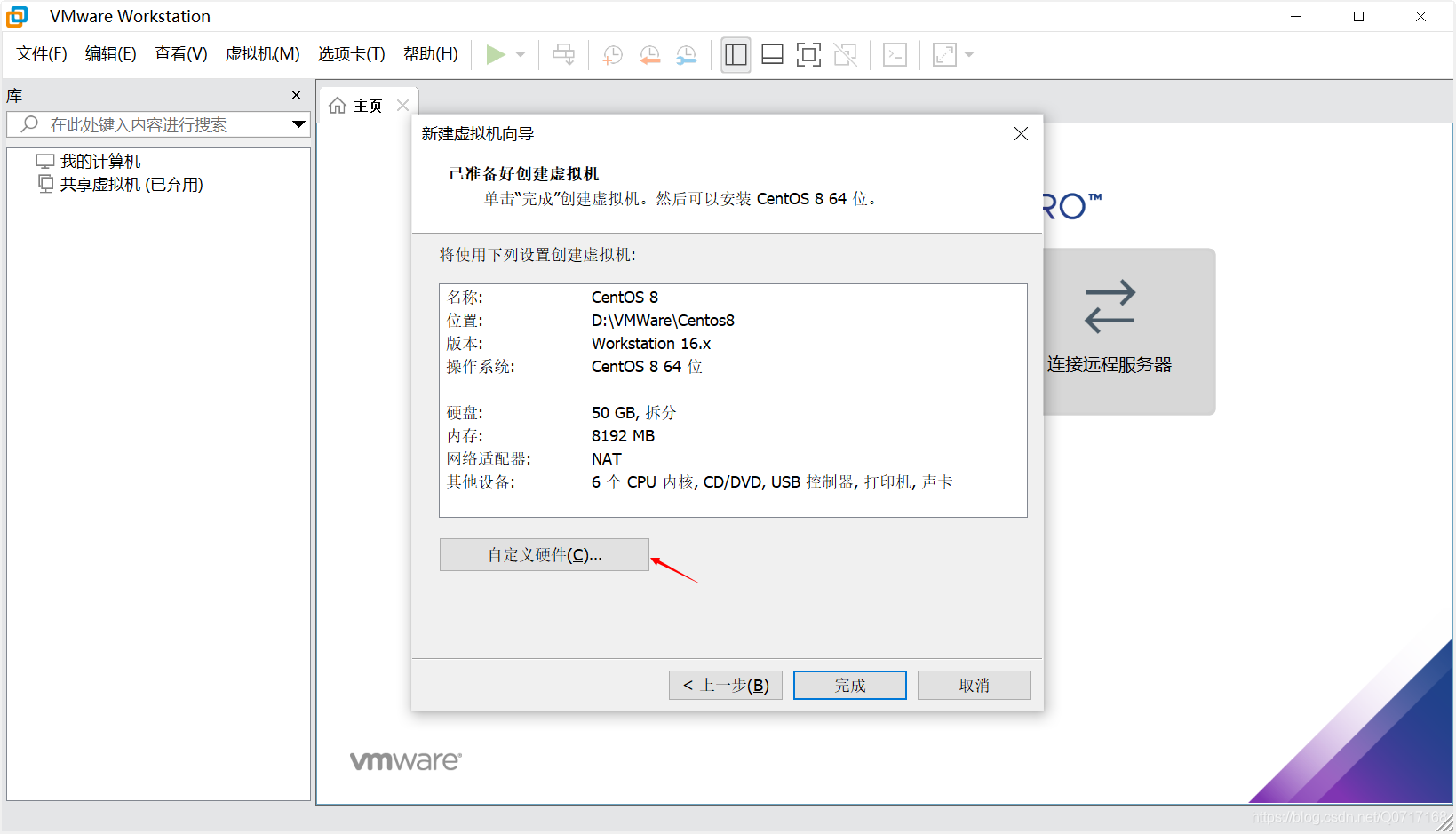
Task: Open snapshot manager toolbar icon
Action: coord(686,54)
